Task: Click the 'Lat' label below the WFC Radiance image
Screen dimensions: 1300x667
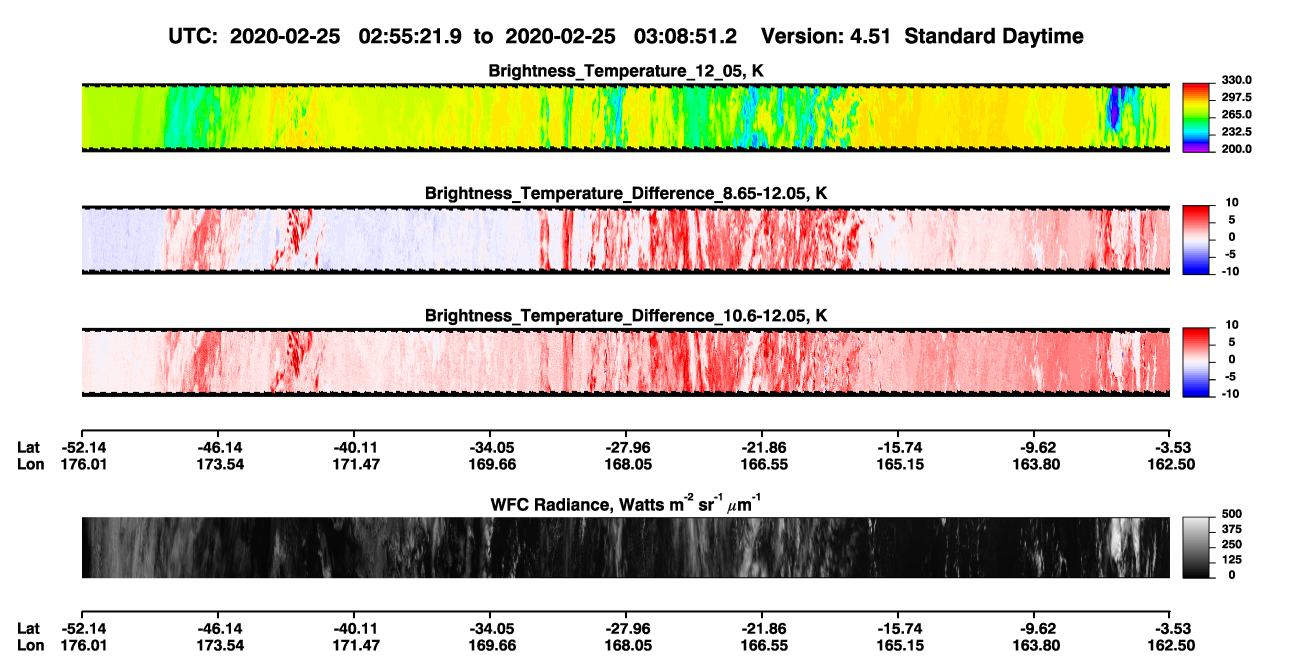Action: pyautogui.click(x=28, y=629)
